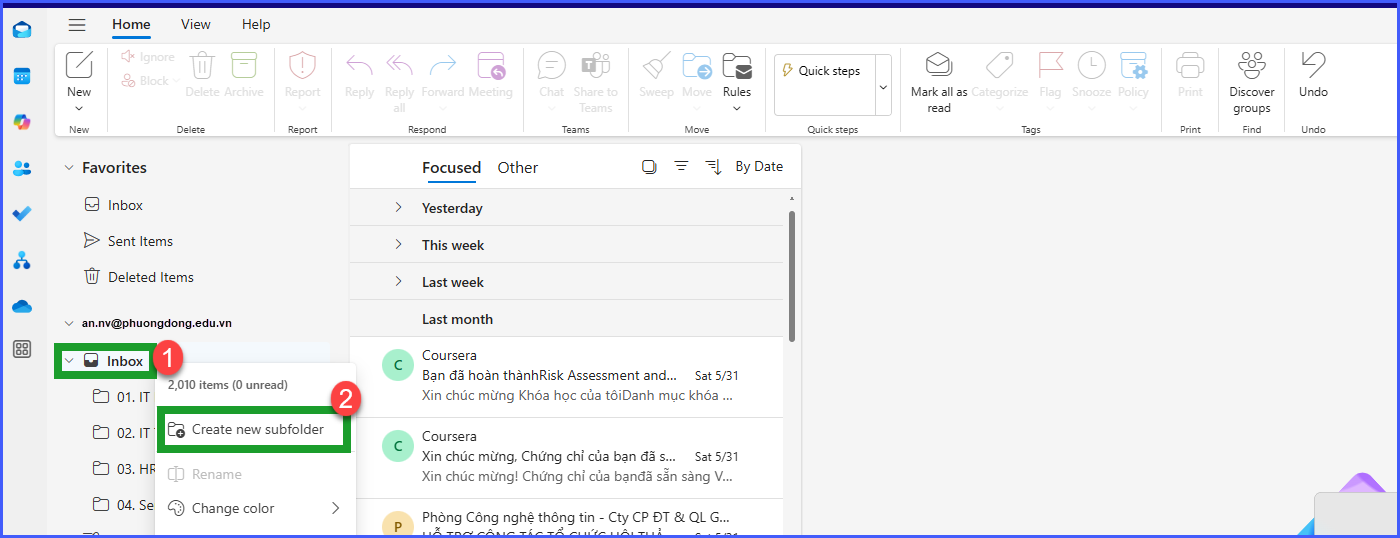Open Favorites Inbox folder

click(125, 205)
